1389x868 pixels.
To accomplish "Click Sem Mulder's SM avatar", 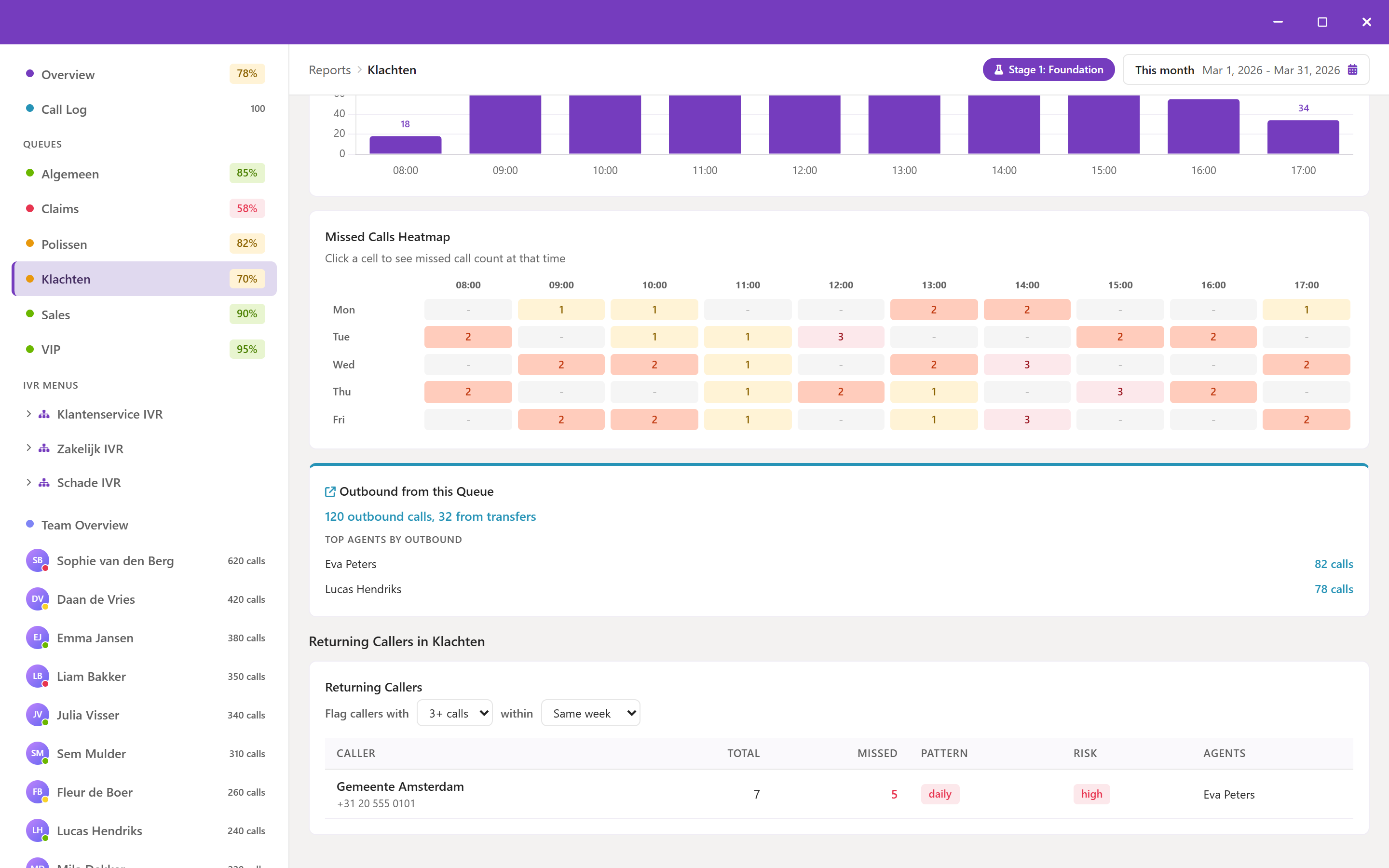I will 37,753.
